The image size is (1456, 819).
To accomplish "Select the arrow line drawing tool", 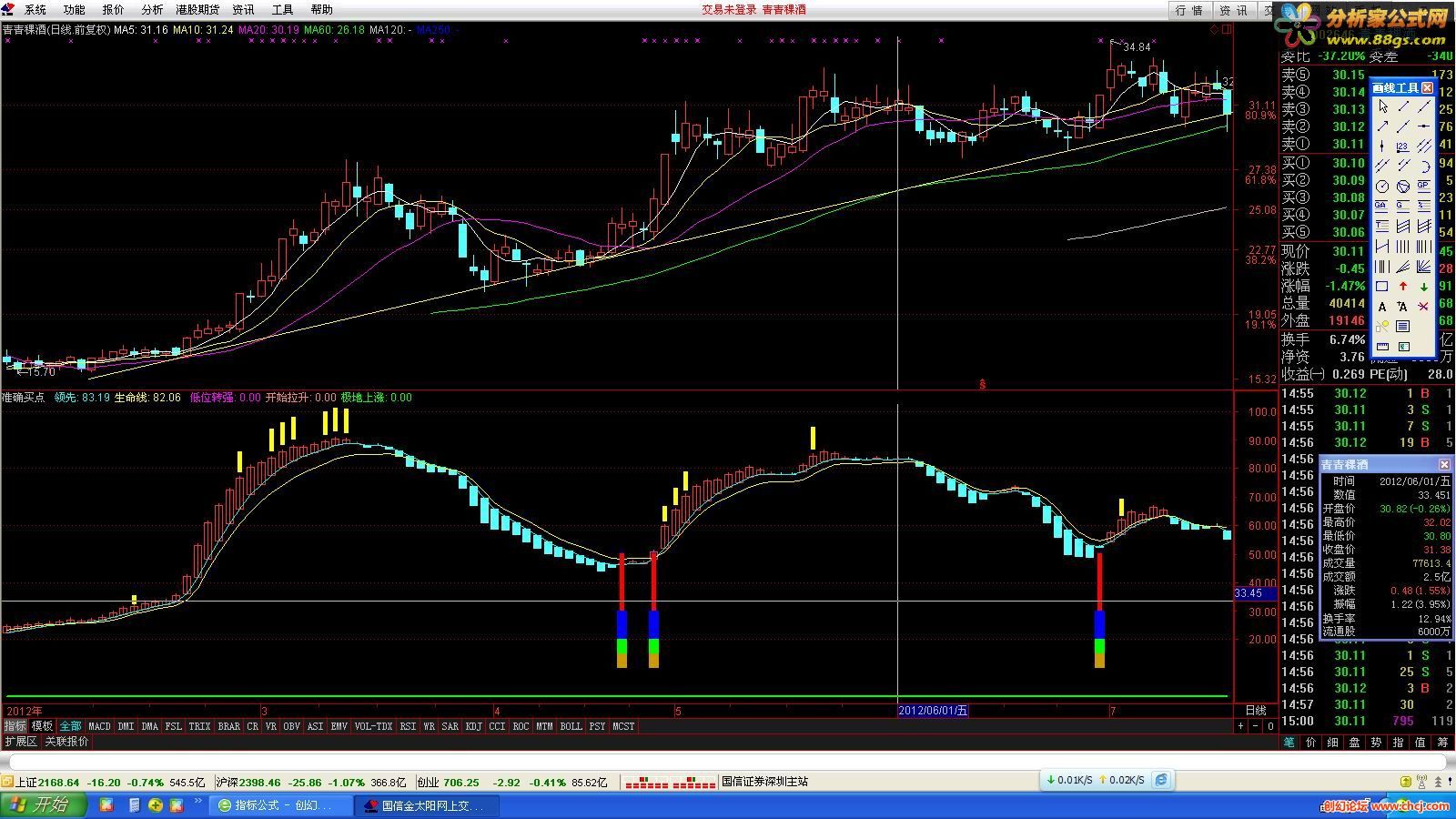I will pyautogui.click(x=1383, y=126).
